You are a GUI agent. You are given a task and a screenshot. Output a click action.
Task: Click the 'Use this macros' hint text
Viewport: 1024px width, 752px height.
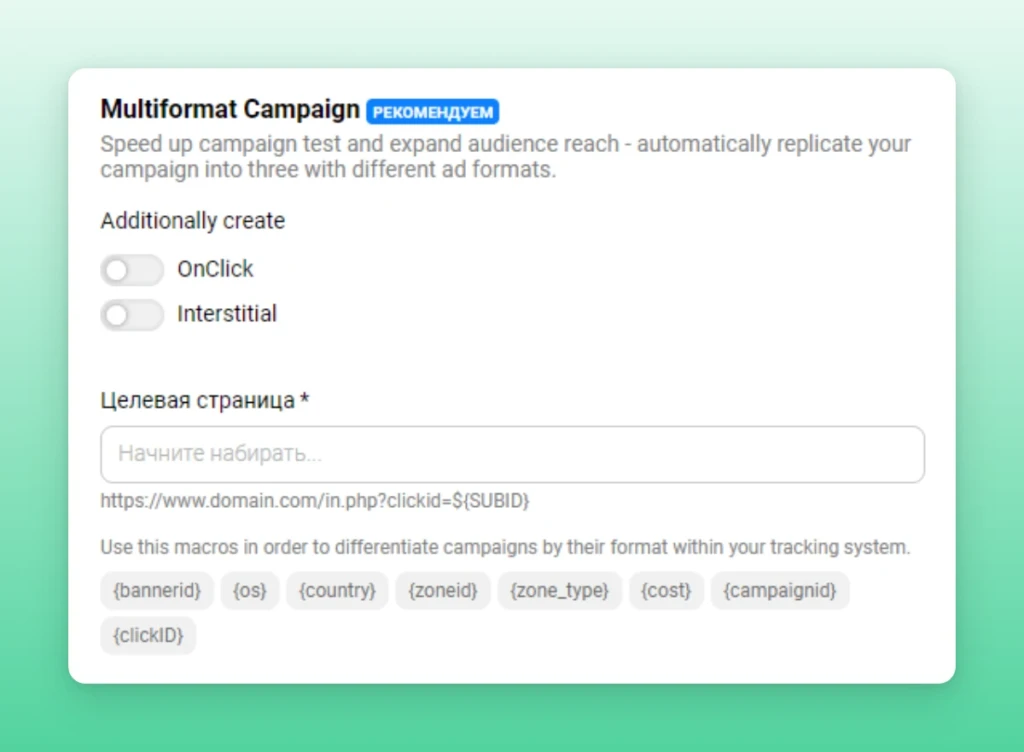click(x=505, y=547)
